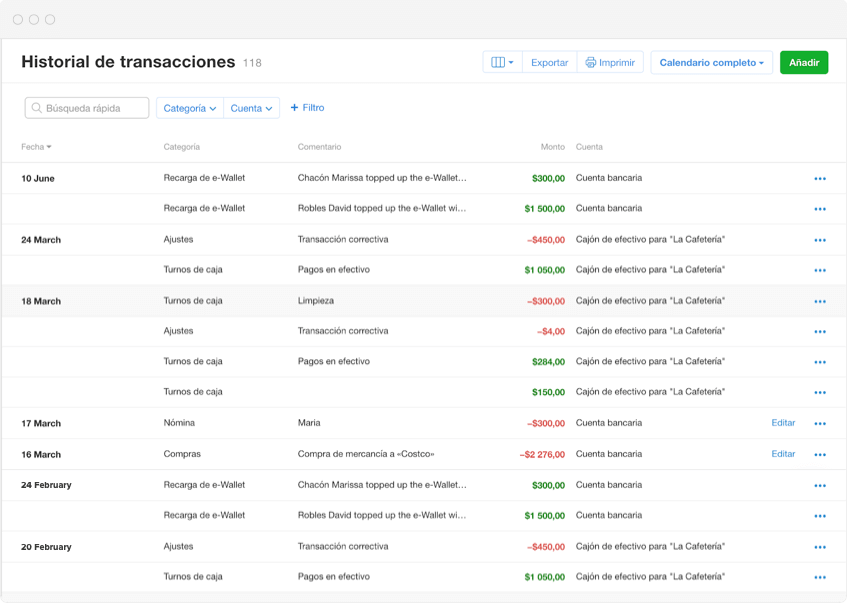
Task: Select the 17 March date cell
Action: pyautogui.click(x=41, y=423)
